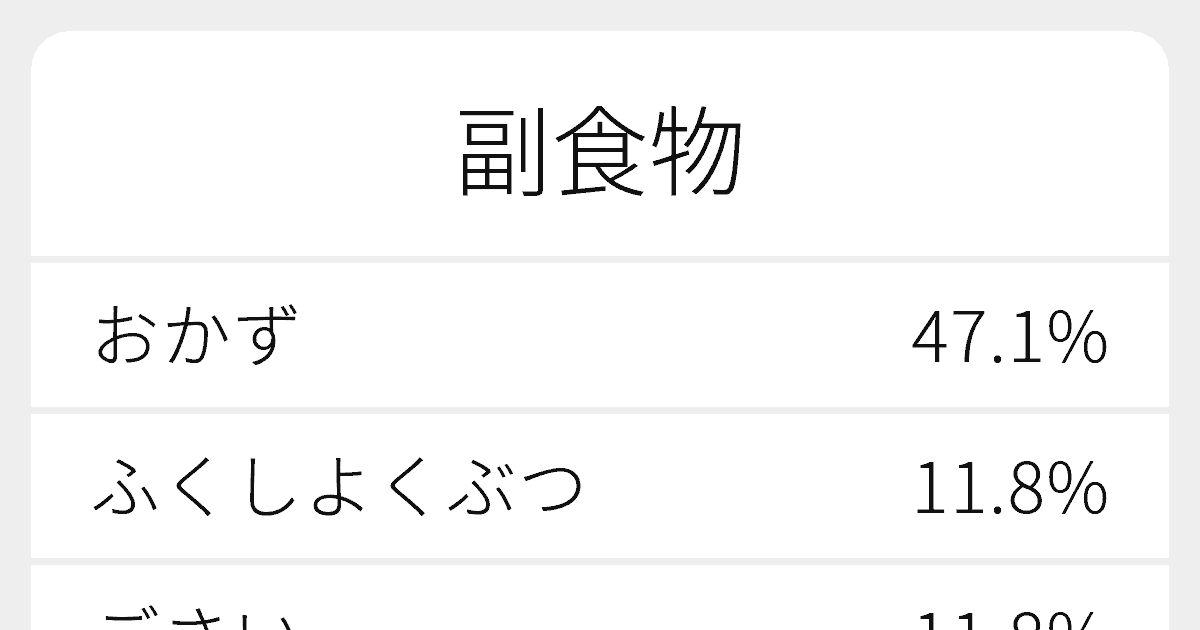1200x630 pixels.
Task: Open the partially visible third reading row
Action: coord(600,598)
